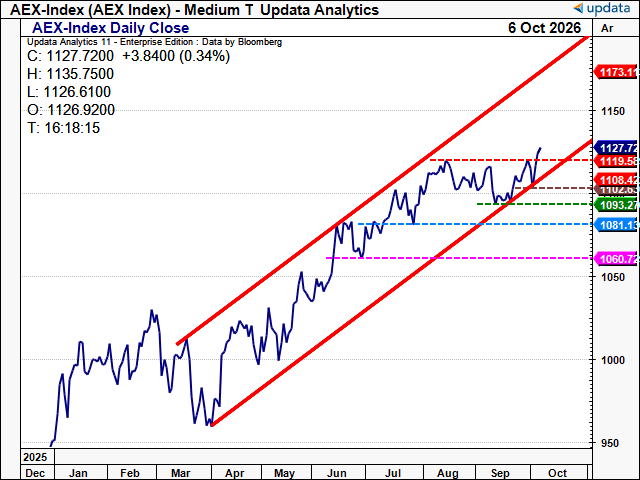Click the +3.8400 (0.34%) change value
The width and height of the screenshot is (640, 480).
pyautogui.click(x=176, y=56)
